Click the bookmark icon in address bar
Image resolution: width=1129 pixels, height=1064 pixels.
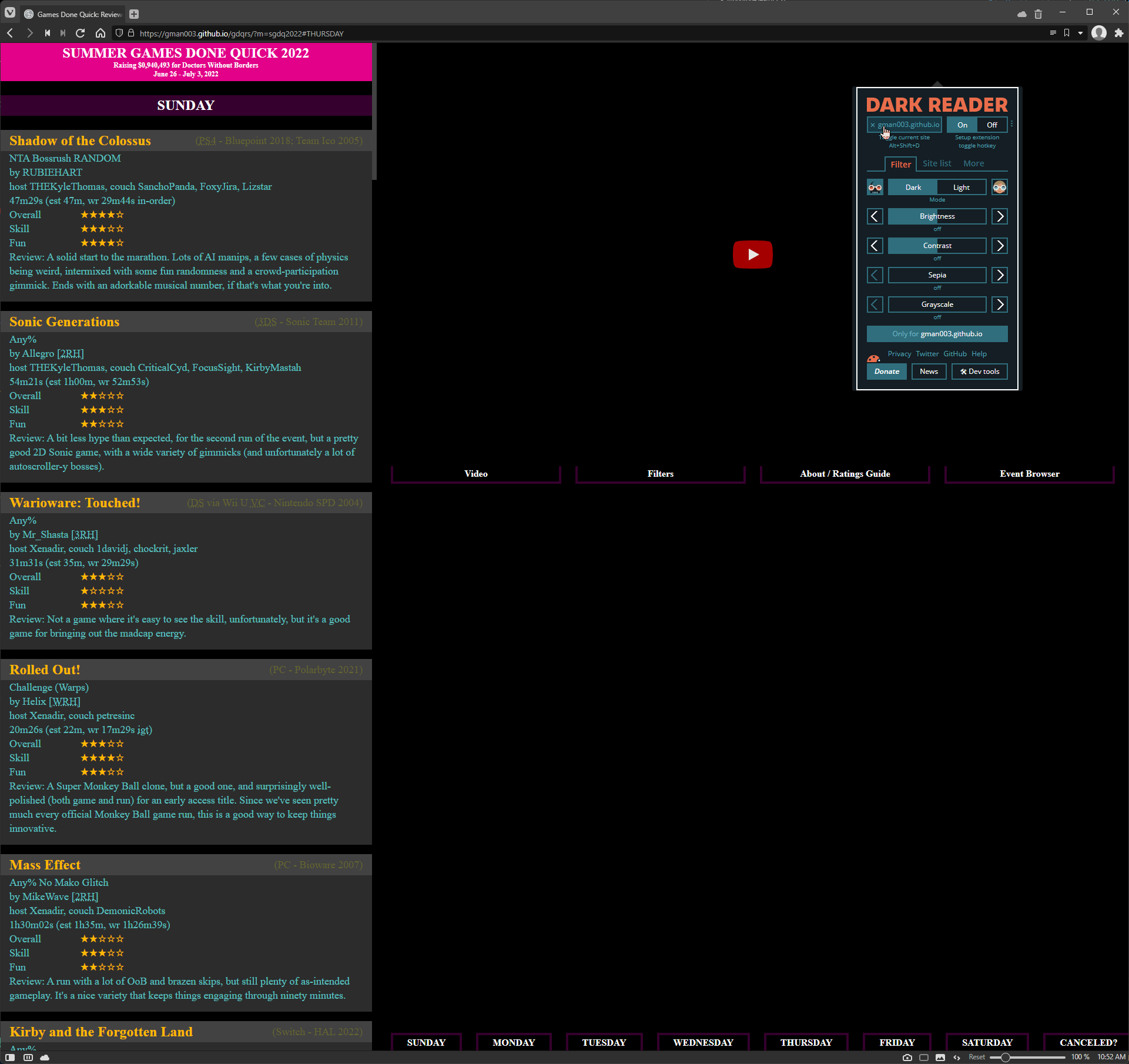point(1067,33)
